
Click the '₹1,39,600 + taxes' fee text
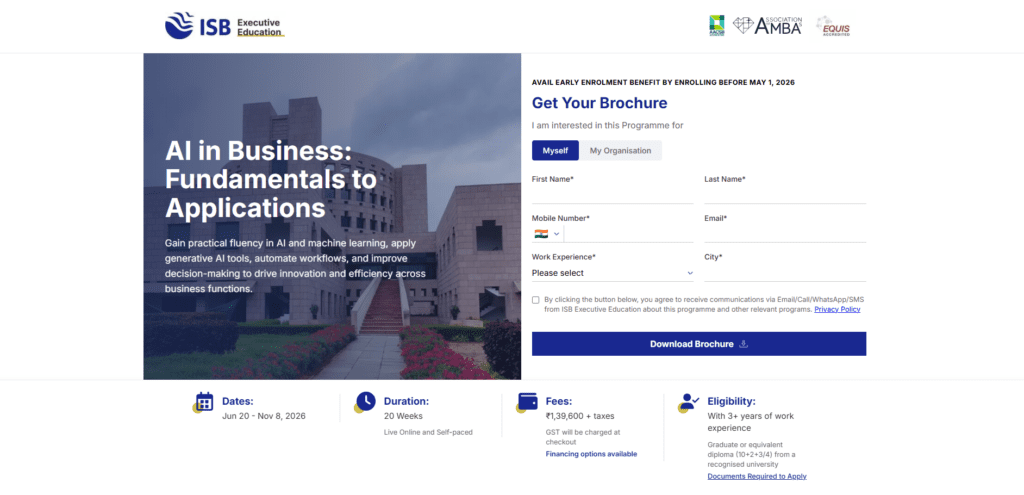pyautogui.click(x=580, y=416)
